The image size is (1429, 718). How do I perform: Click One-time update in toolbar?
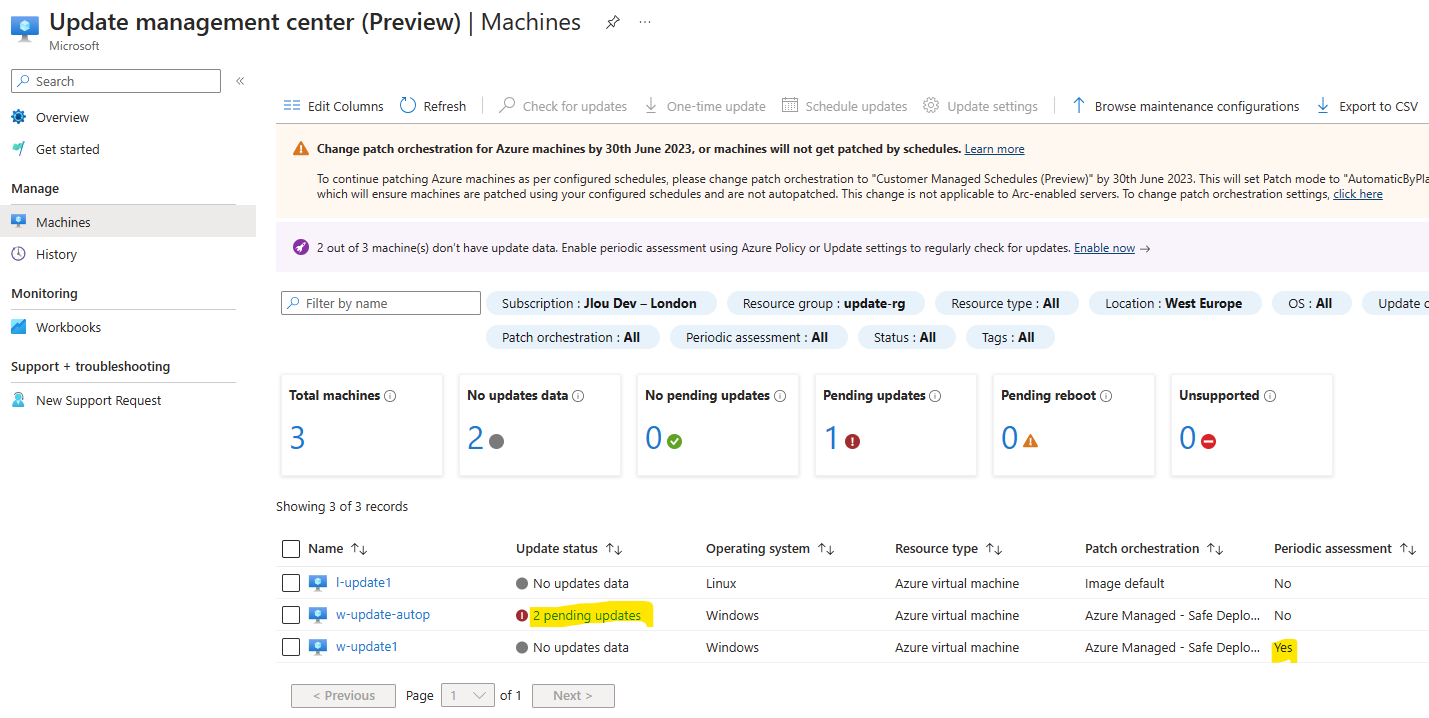(704, 106)
